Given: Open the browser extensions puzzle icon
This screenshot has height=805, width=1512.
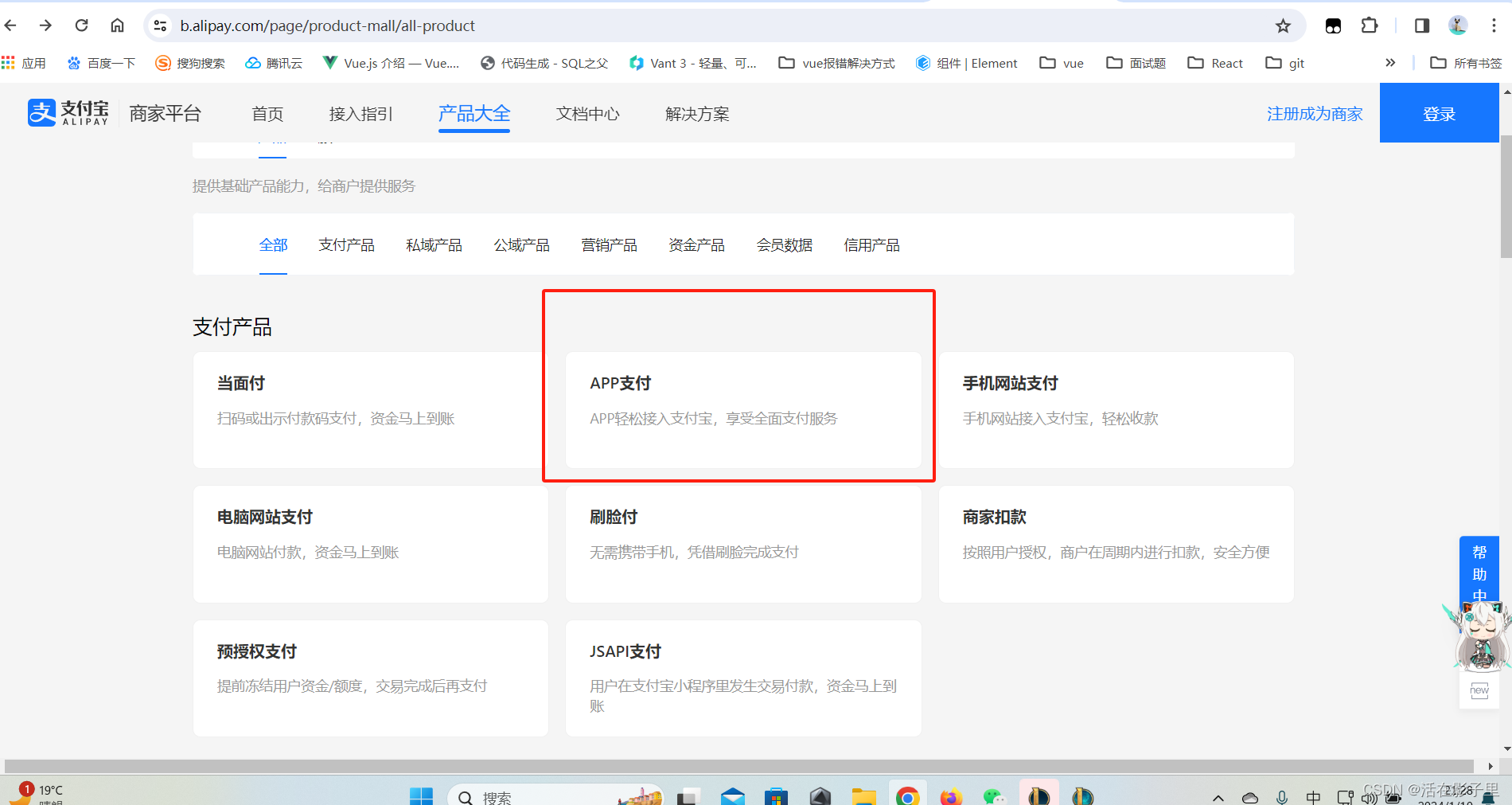Looking at the screenshot, I should point(1370,25).
